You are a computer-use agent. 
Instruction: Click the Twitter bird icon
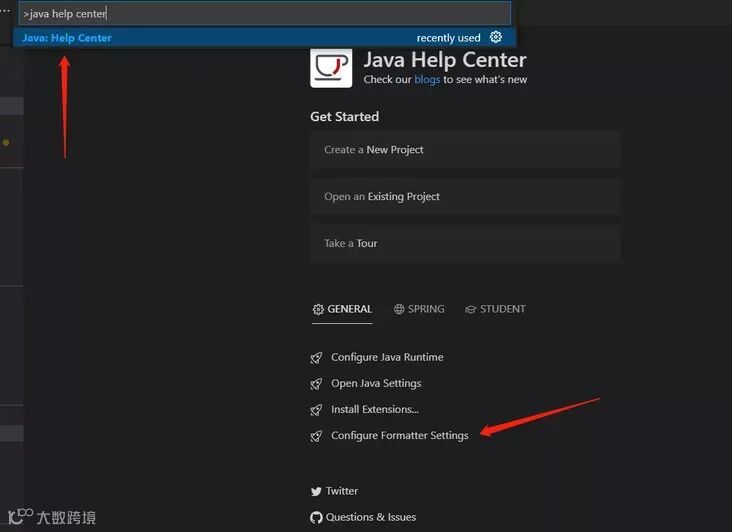coord(316,491)
